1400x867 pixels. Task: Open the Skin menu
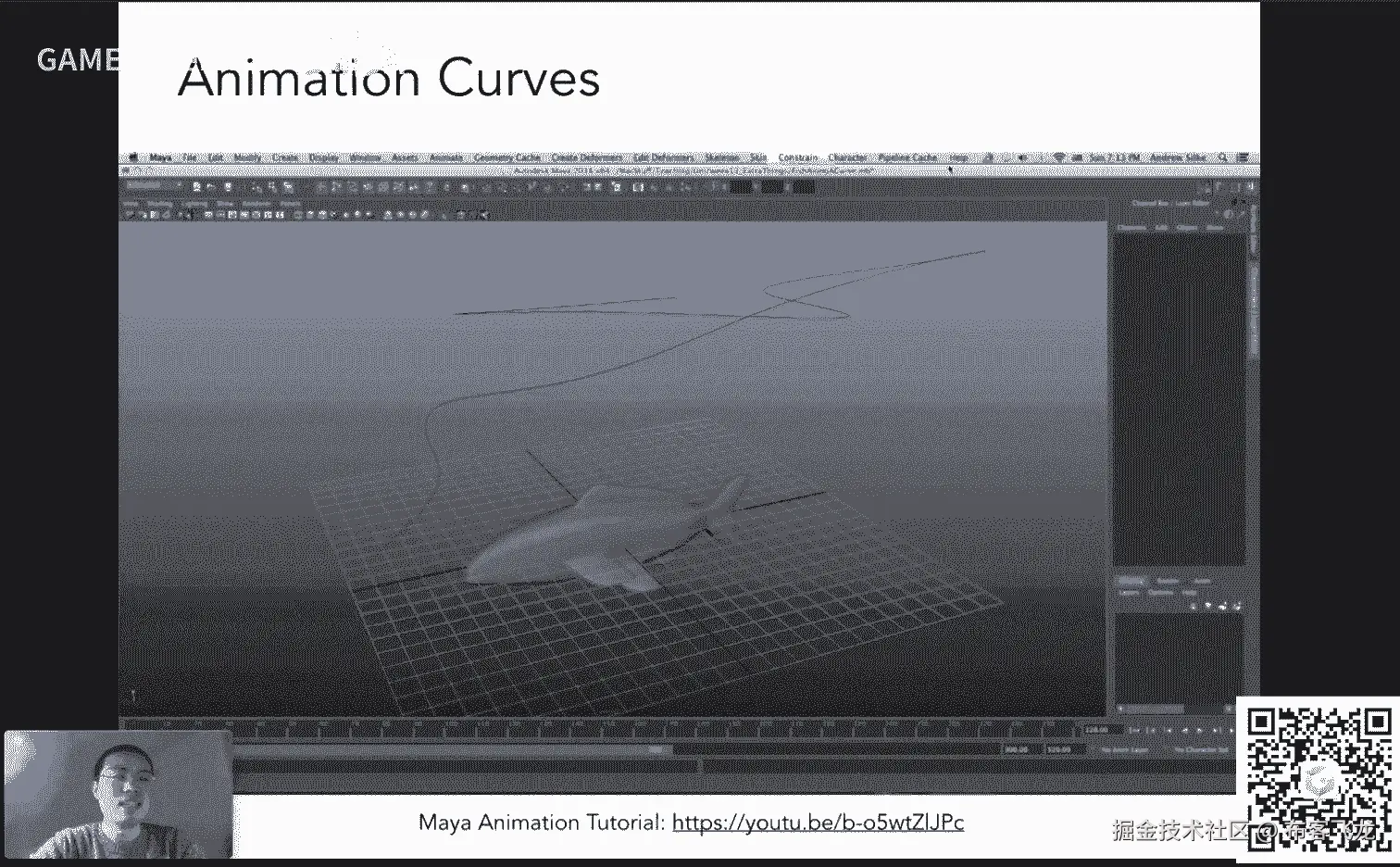click(x=758, y=157)
